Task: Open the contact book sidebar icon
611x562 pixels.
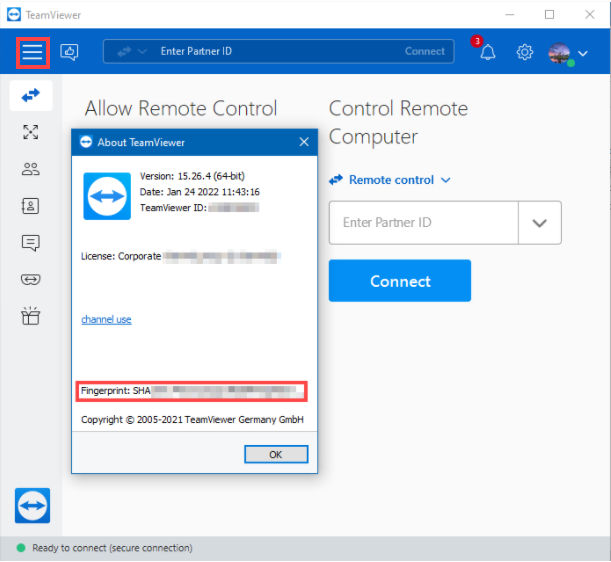Action: pos(30,206)
